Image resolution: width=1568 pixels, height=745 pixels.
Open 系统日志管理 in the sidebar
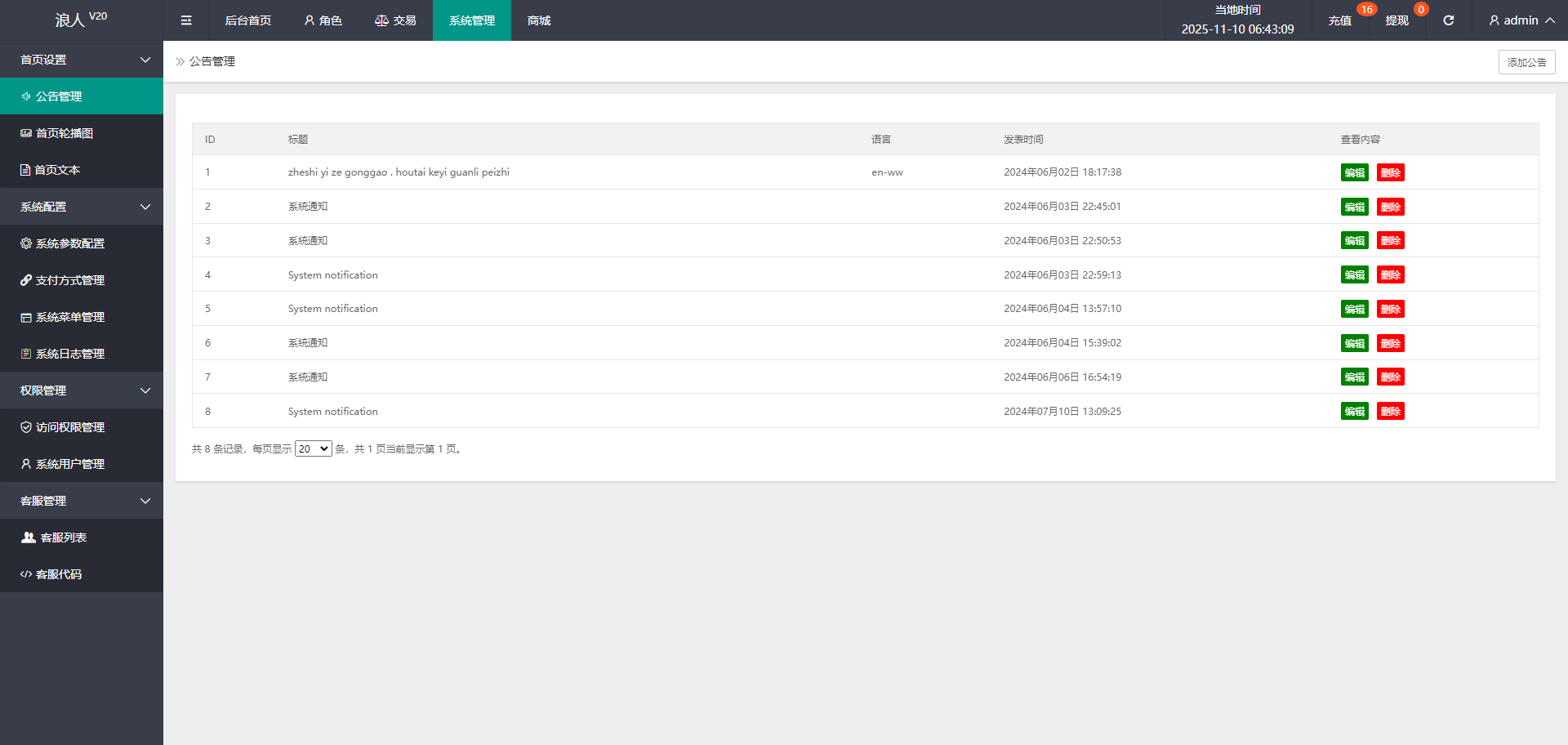click(63, 354)
